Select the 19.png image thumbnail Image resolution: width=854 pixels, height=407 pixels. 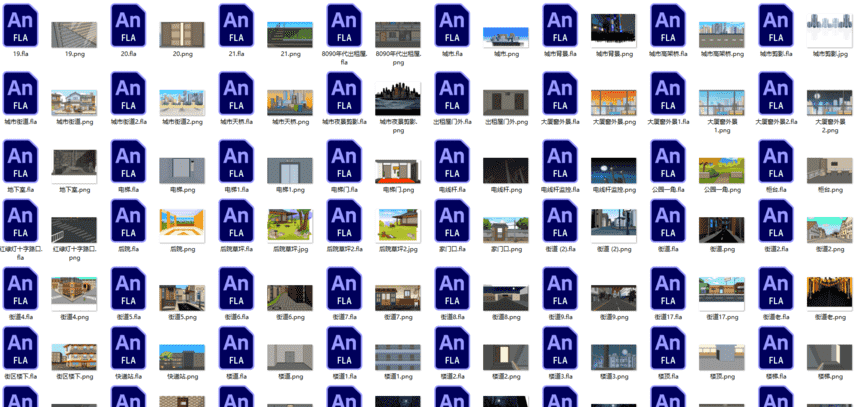pyautogui.click(x=74, y=33)
